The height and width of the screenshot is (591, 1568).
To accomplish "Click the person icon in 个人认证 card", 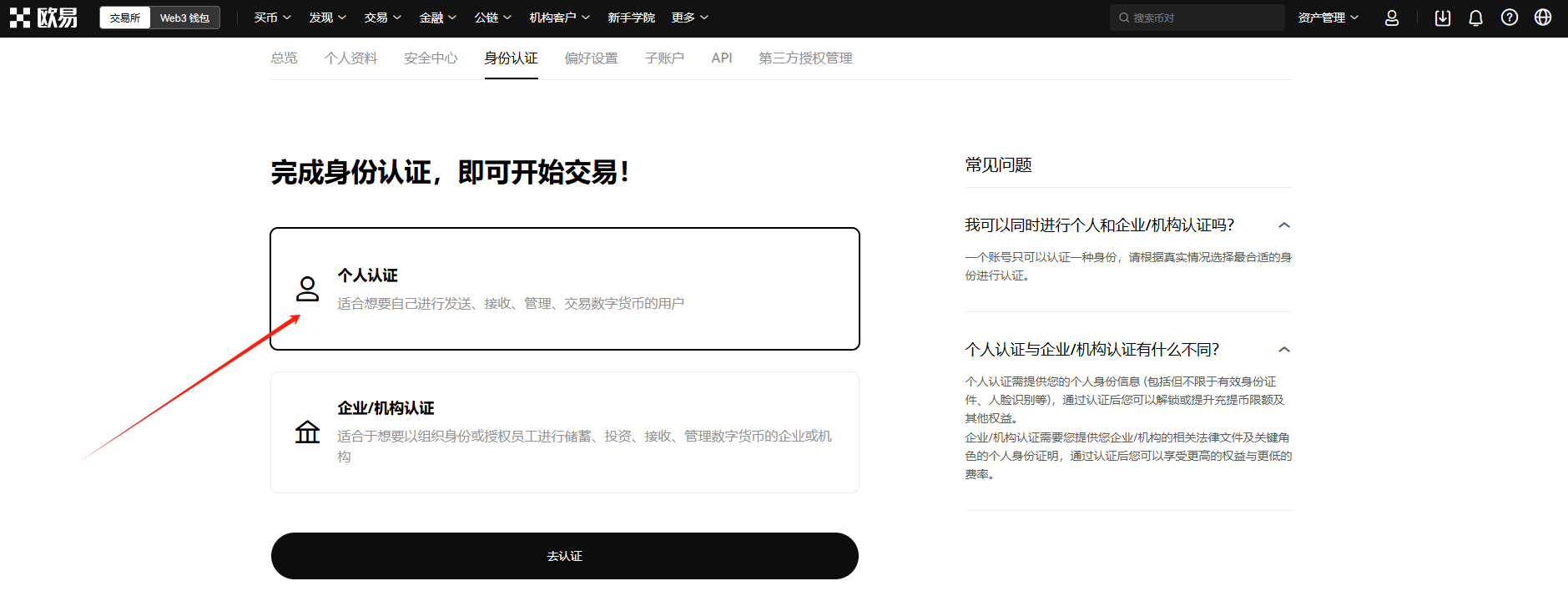I will 307,289.
